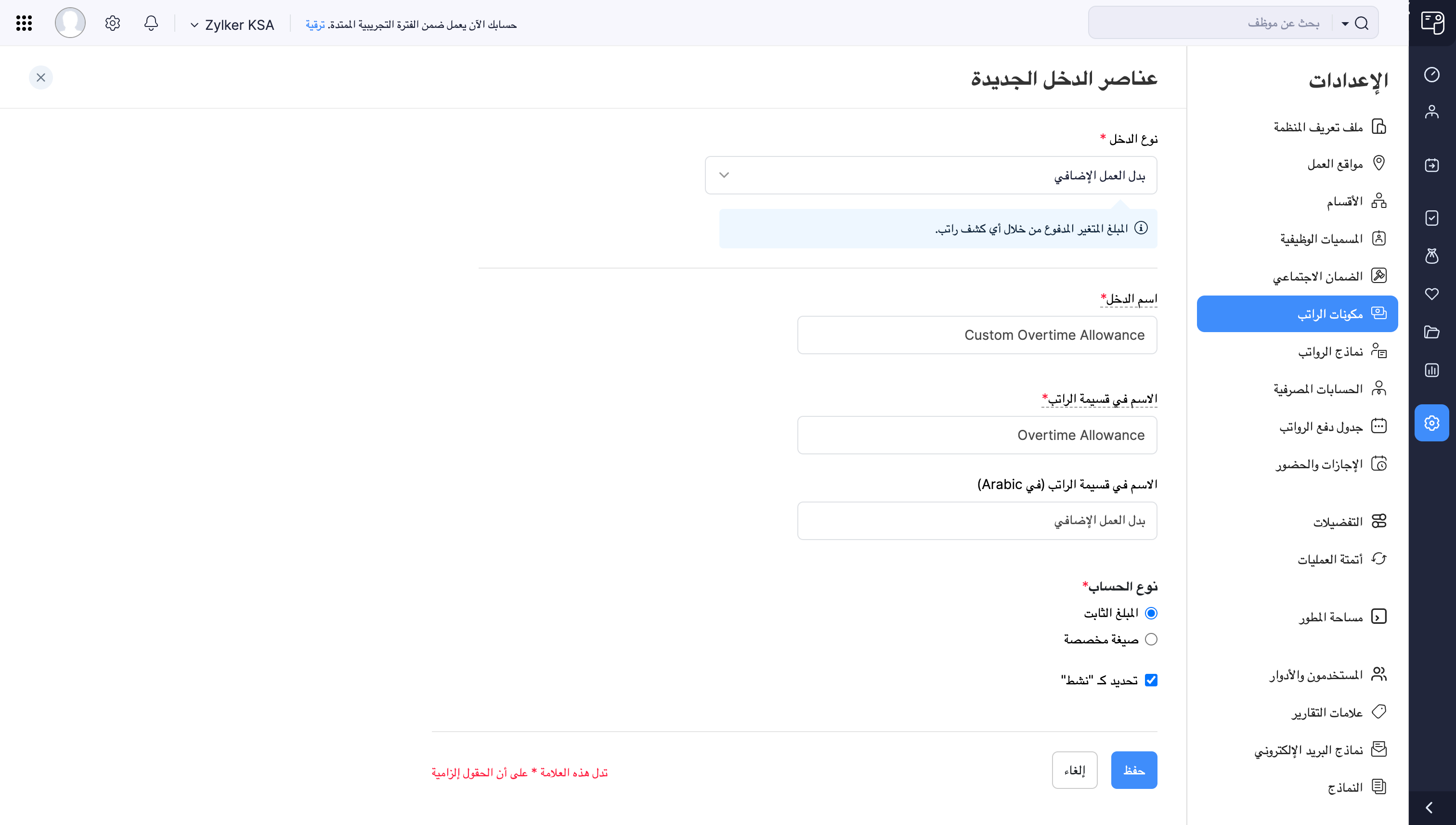Open the top bar settings gear icon
The height and width of the screenshot is (825, 1456).
(x=112, y=23)
